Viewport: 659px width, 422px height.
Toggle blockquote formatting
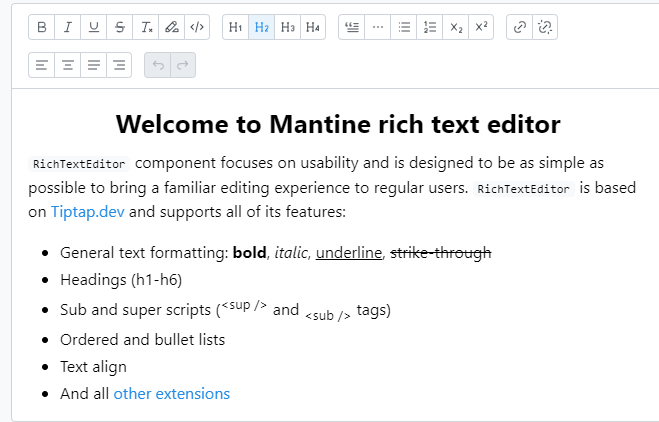pyautogui.click(x=351, y=27)
